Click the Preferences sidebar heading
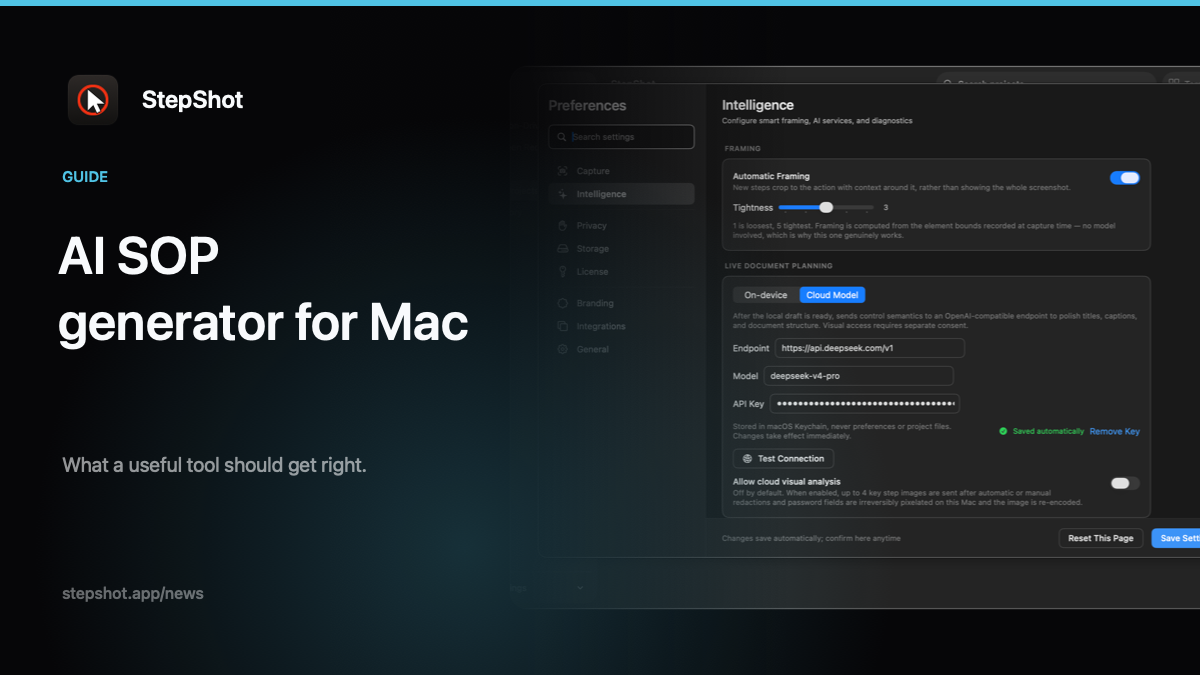Image resolution: width=1200 pixels, height=675 pixels. [587, 105]
